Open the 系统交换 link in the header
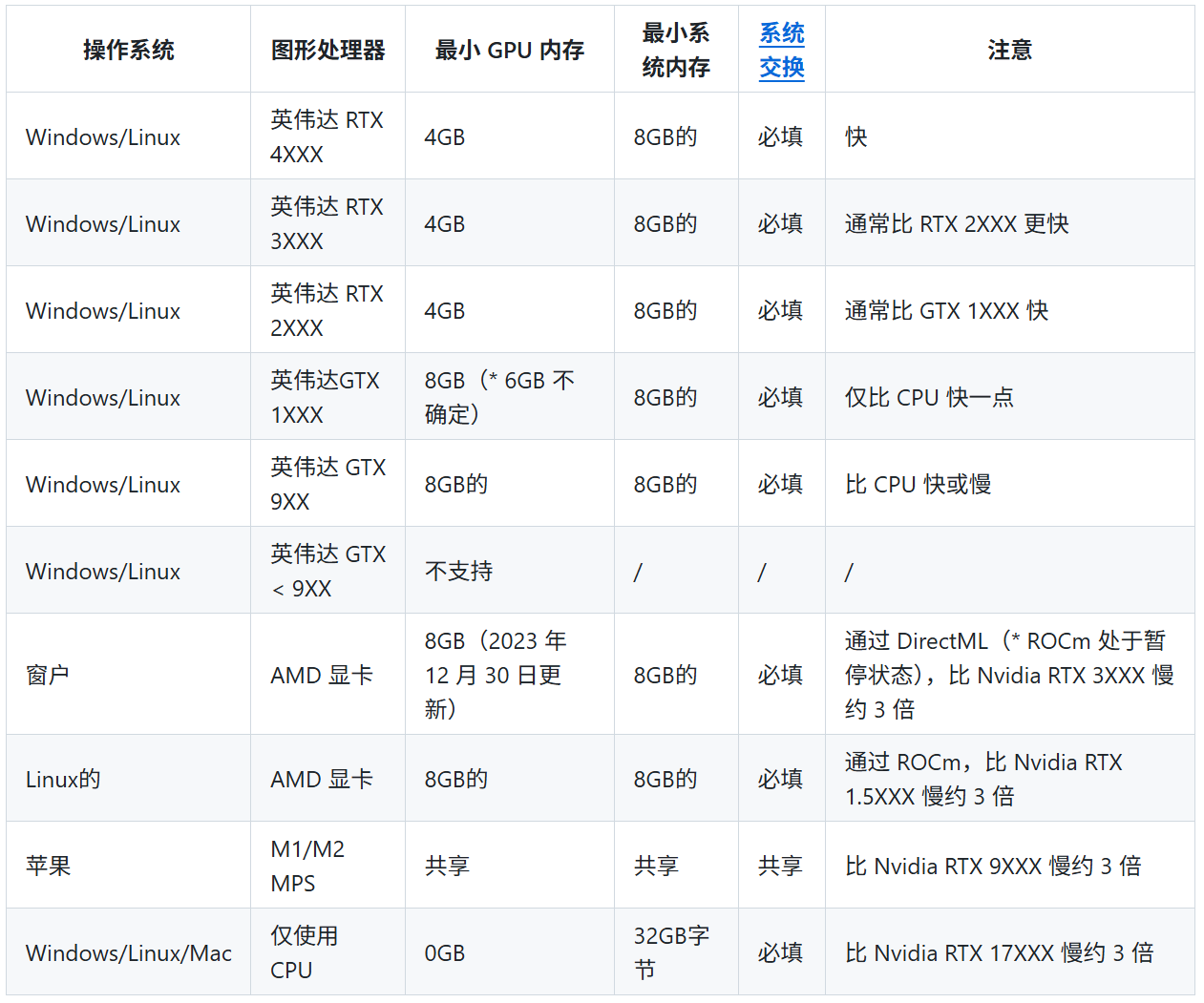 (781, 51)
